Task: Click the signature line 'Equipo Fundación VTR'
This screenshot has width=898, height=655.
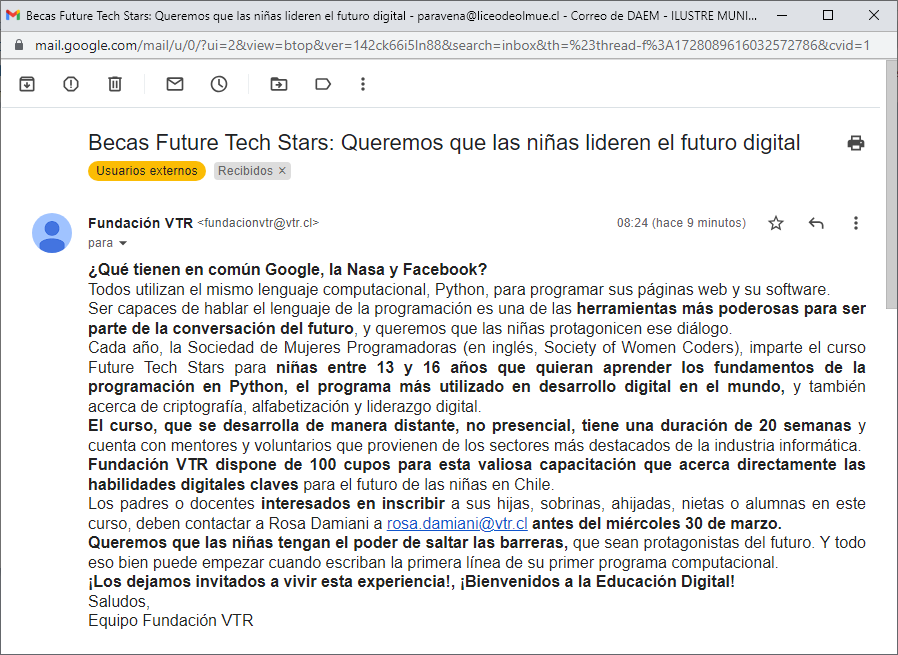Action: pyautogui.click(x=171, y=621)
